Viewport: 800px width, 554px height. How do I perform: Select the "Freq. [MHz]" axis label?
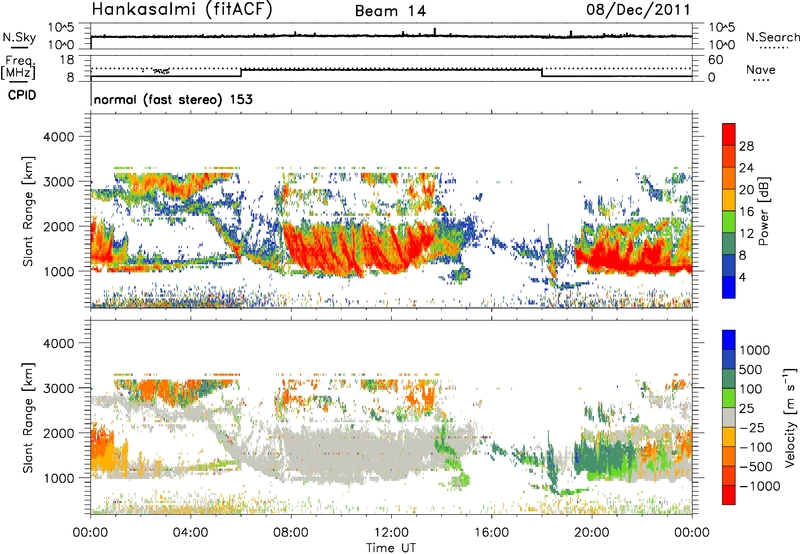point(18,68)
